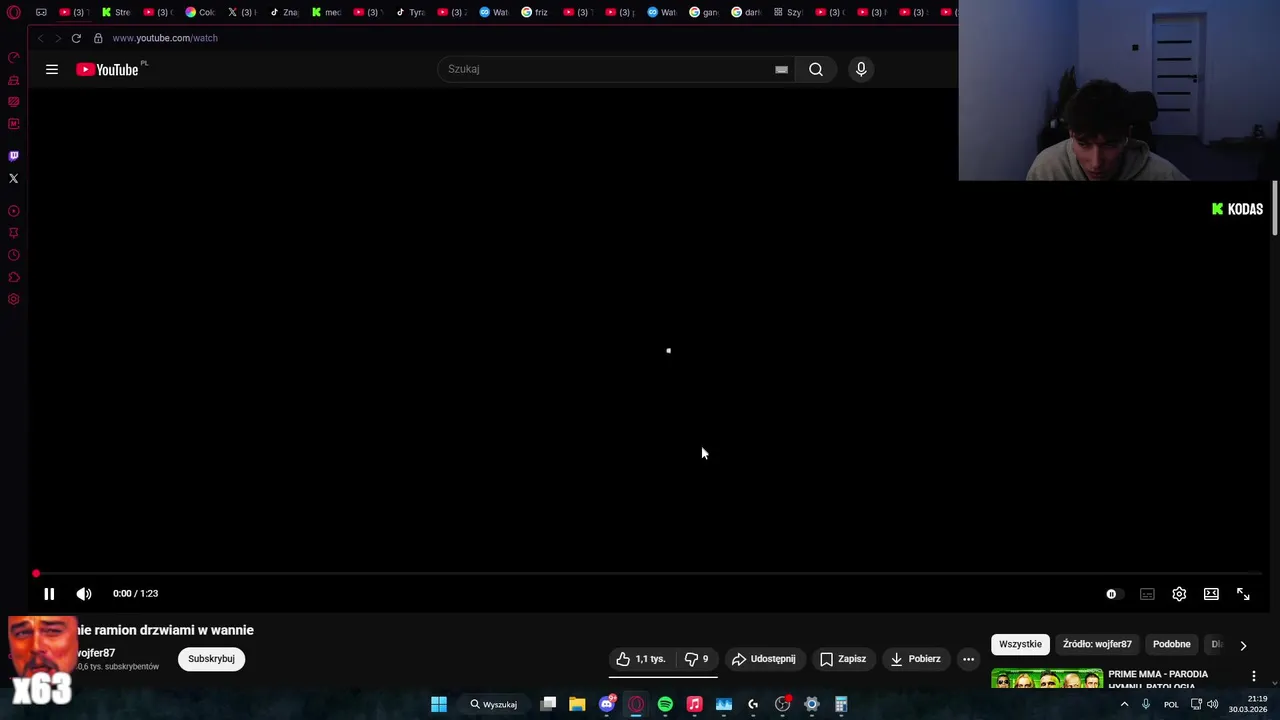
Task: Open the GX Corner gamepad tab
Action: pos(41,12)
